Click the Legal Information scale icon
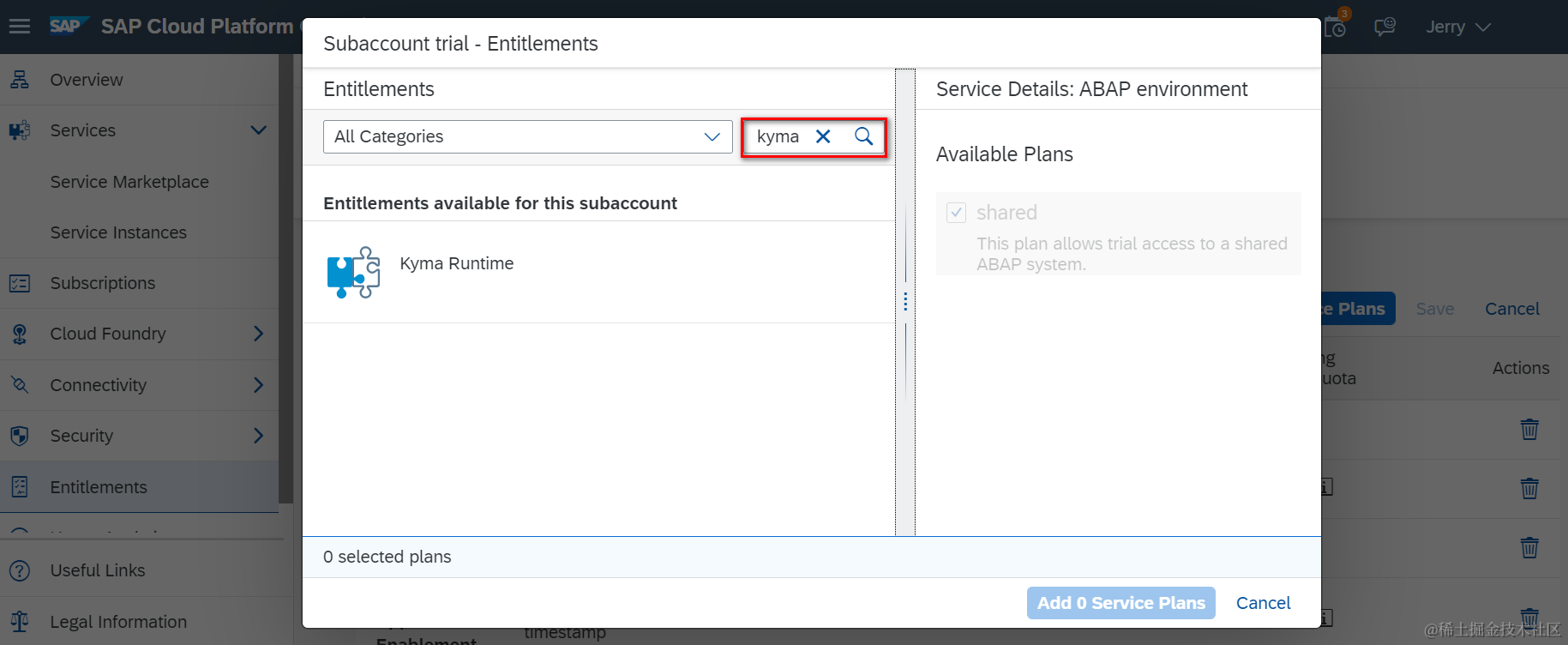This screenshot has width=1568, height=645. tap(20, 622)
